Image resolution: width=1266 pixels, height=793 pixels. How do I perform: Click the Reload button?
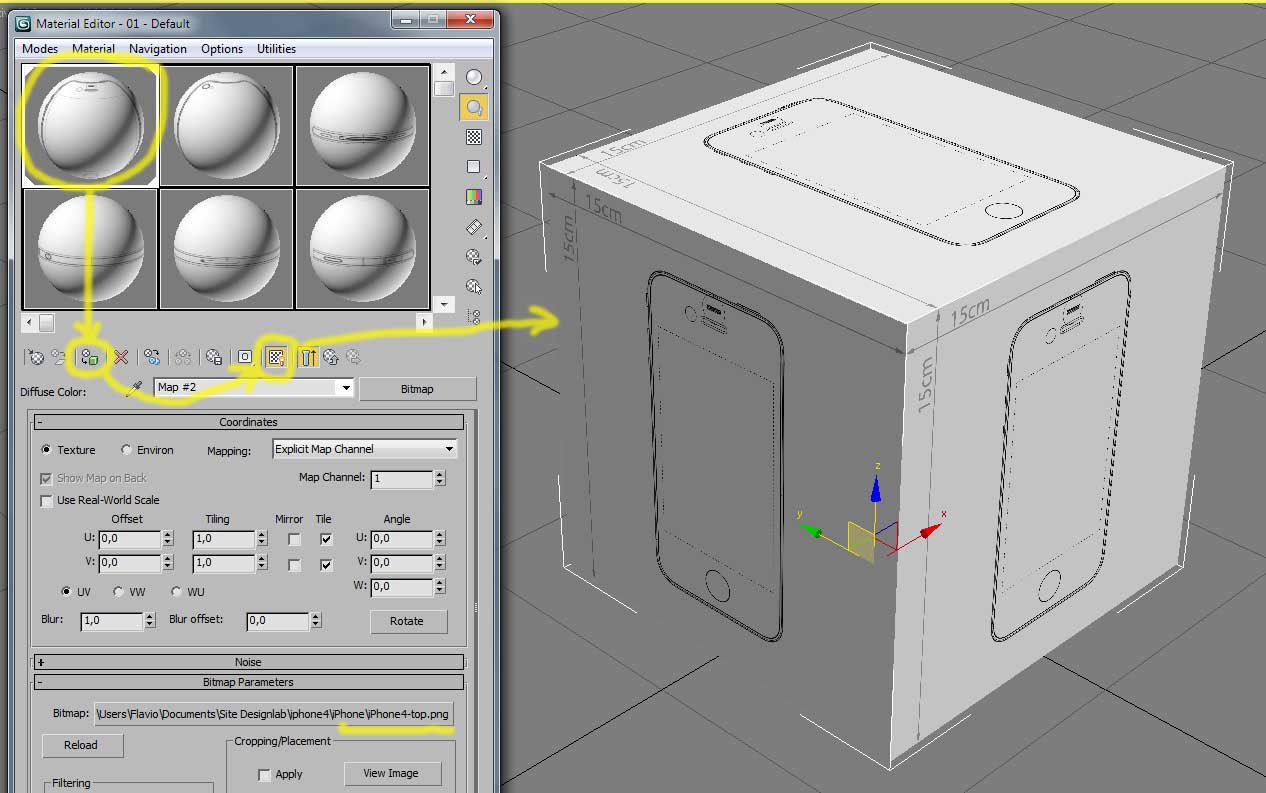coord(81,745)
